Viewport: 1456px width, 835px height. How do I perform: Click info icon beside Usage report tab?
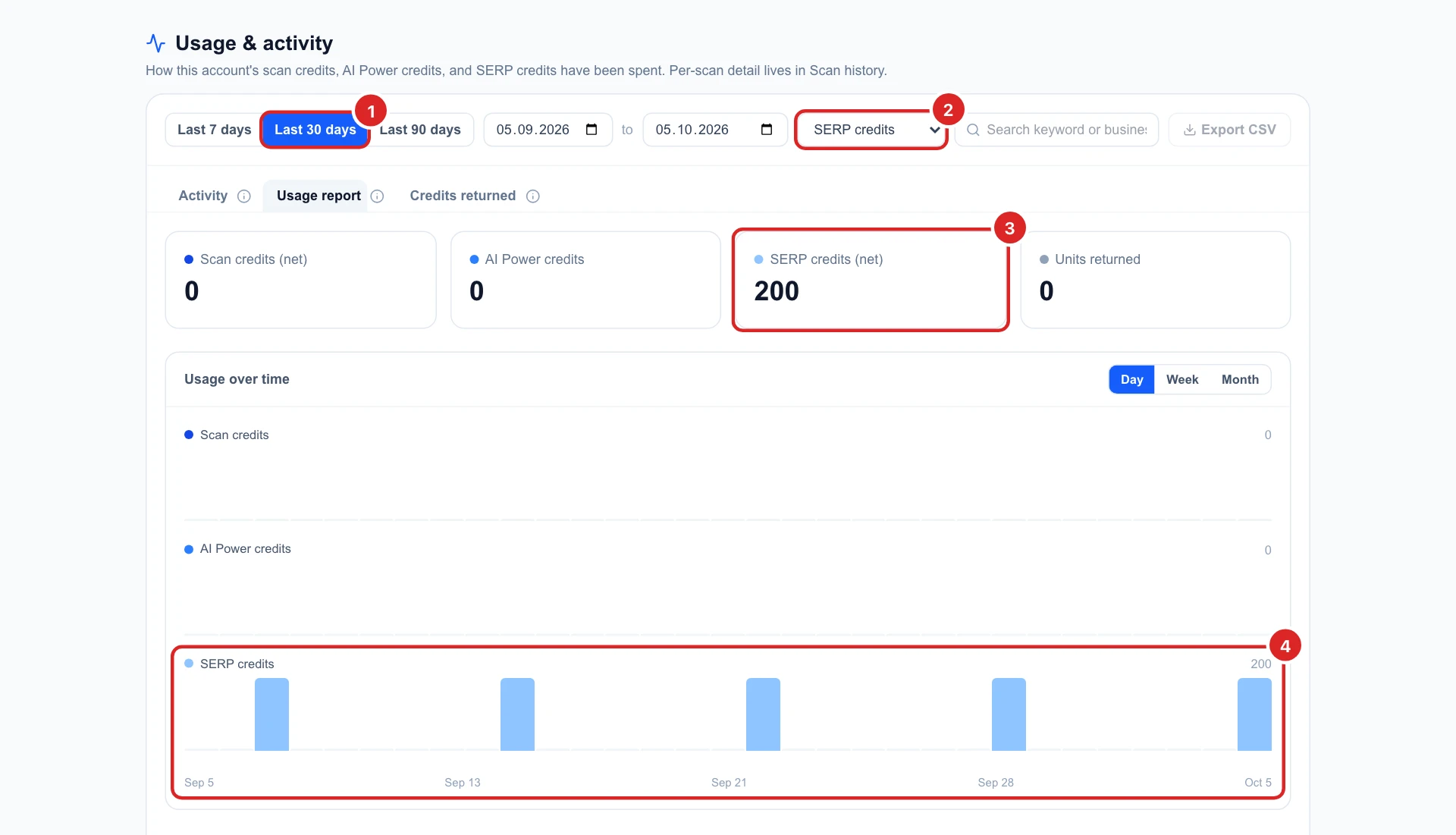(377, 196)
